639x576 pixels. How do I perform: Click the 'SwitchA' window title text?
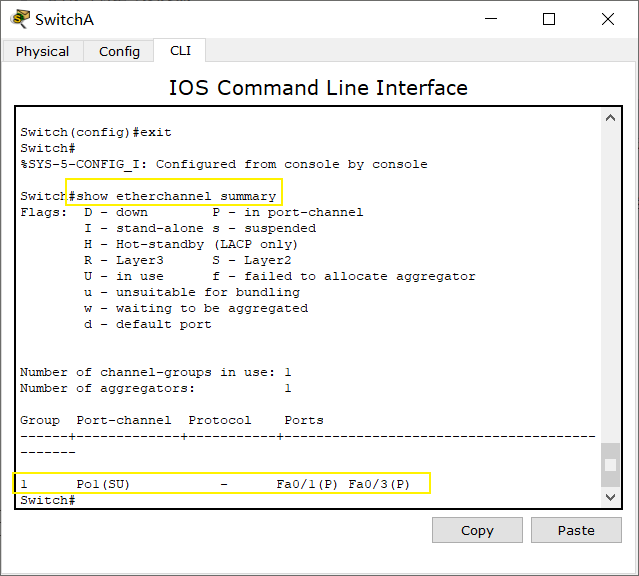(64, 20)
